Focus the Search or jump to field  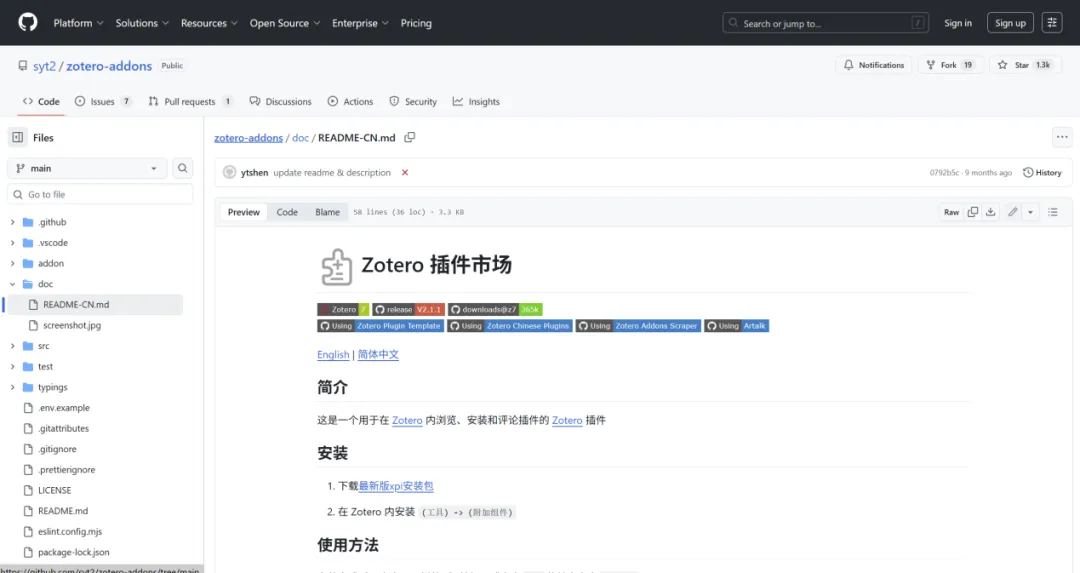[825, 23]
